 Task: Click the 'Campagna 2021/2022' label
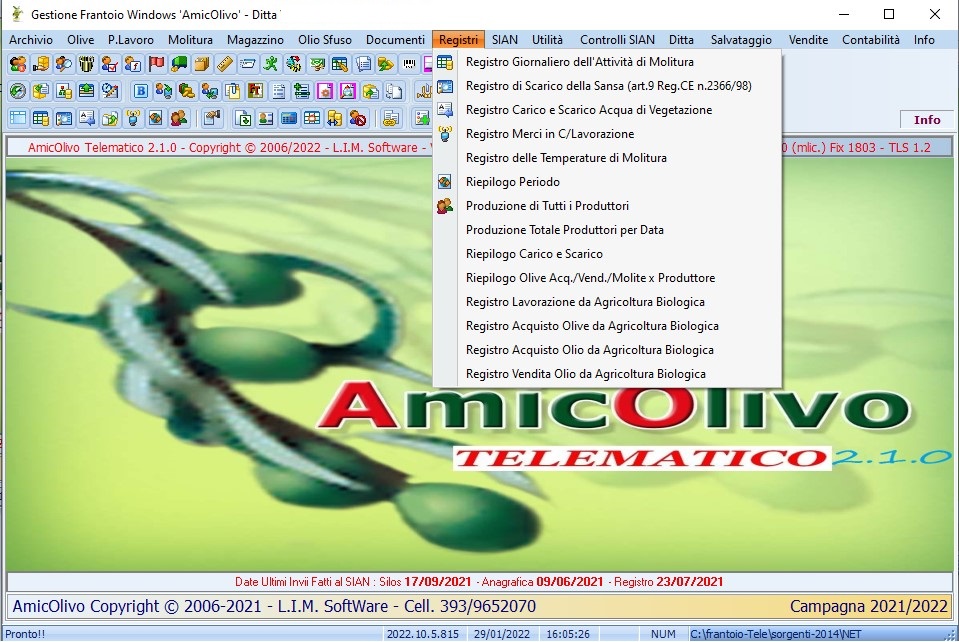click(x=868, y=607)
